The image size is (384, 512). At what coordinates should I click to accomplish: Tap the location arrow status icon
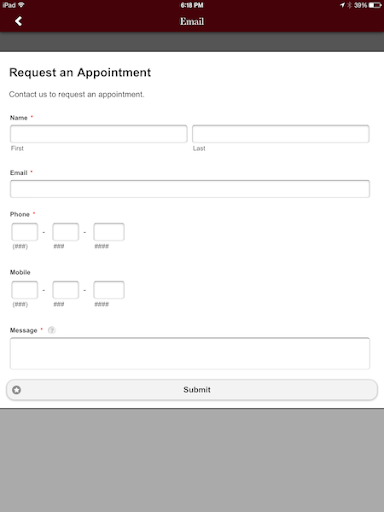tap(342, 5)
